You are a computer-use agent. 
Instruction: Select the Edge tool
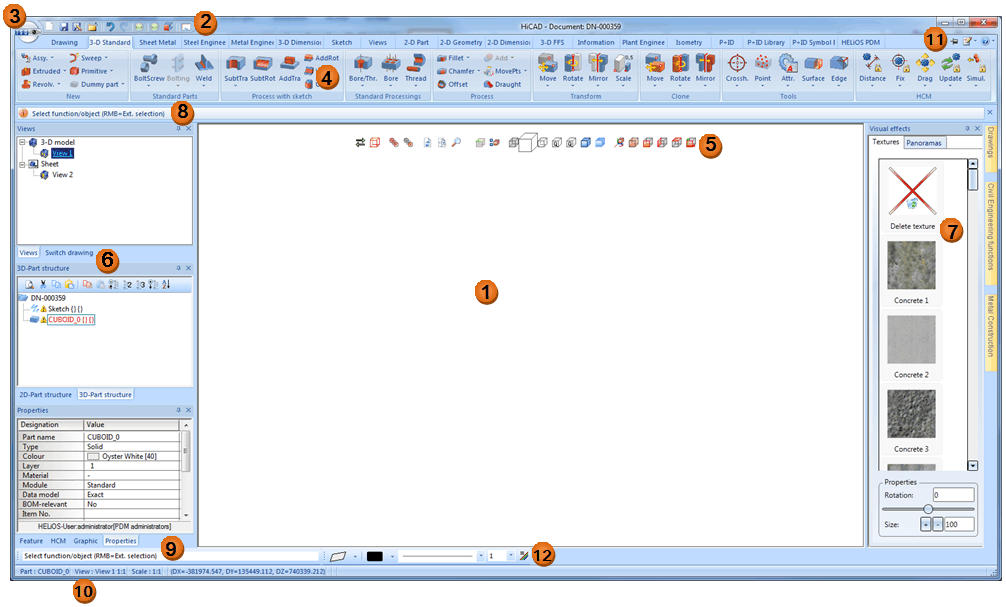[x=839, y=68]
